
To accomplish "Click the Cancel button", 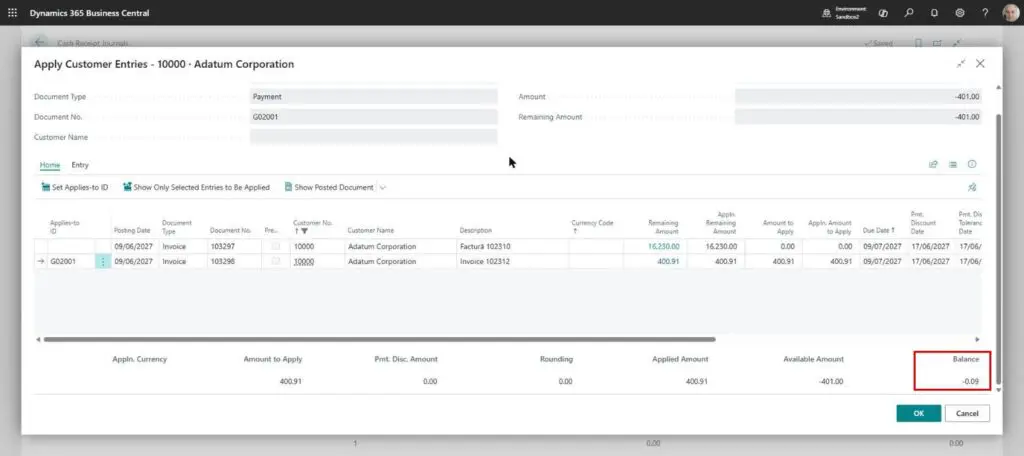I will click(x=967, y=414).
